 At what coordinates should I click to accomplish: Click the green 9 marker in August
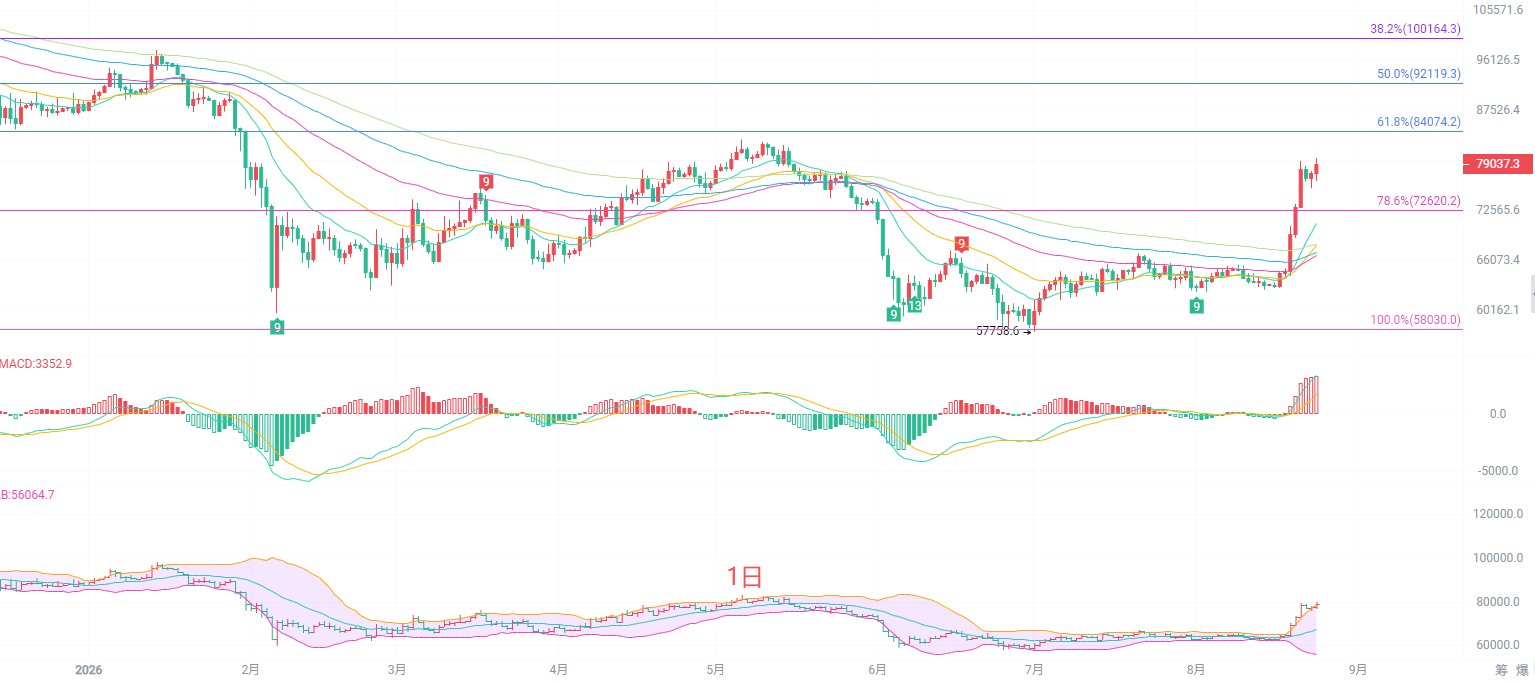pyautogui.click(x=1196, y=306)
